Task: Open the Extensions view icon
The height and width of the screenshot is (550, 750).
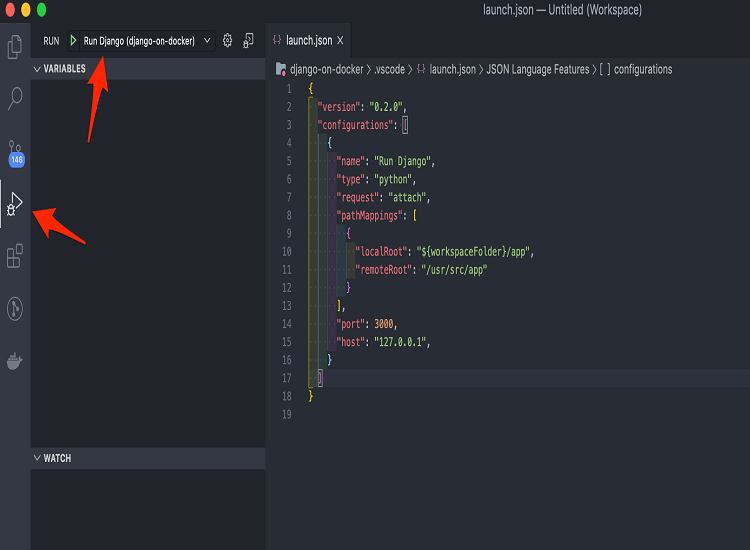Action: (15, 257)
